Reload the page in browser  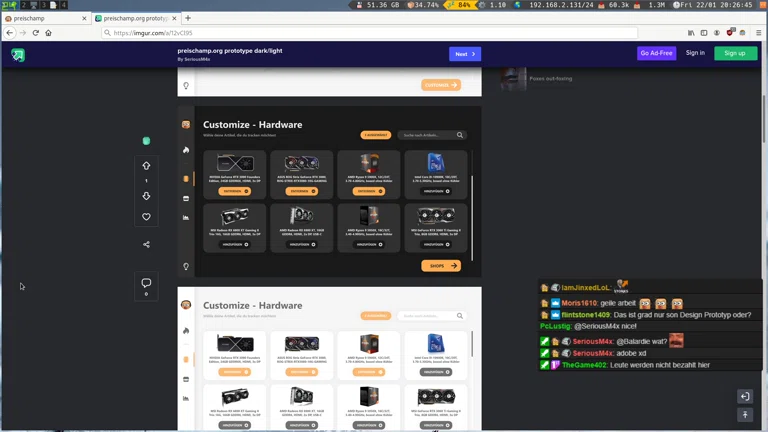point(35,33)
